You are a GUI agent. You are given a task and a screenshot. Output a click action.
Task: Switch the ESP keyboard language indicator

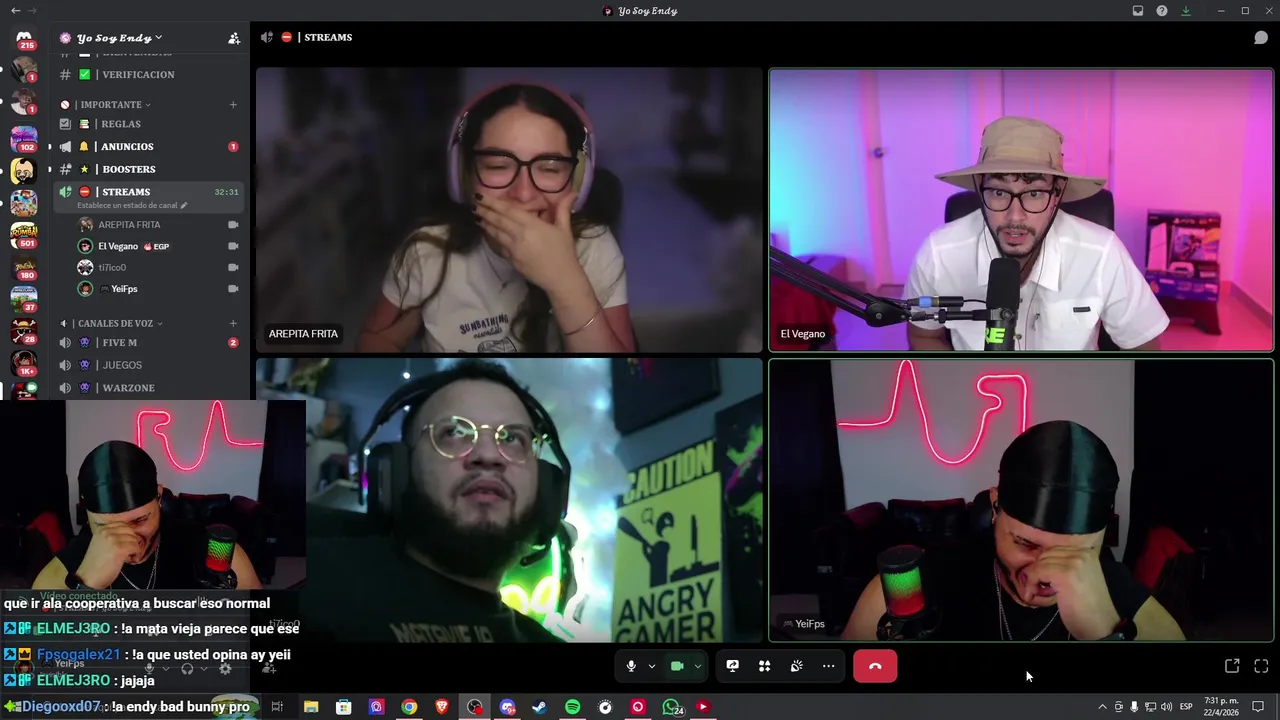coord(1186,707)
